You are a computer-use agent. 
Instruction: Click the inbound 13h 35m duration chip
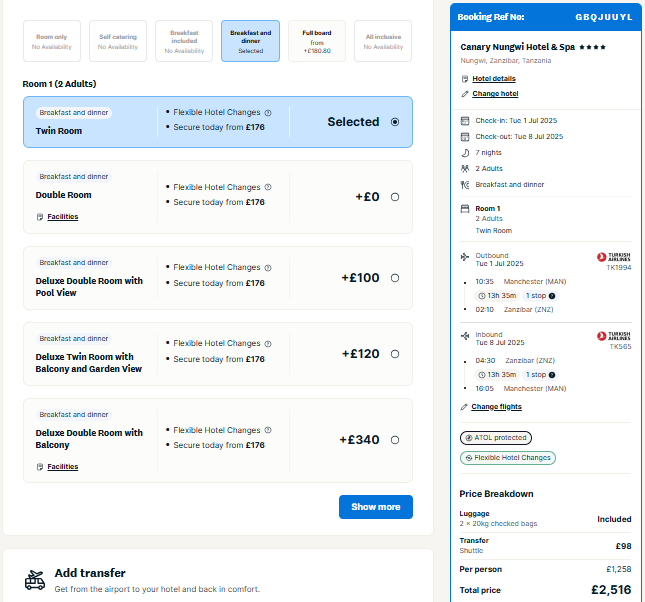point(497,375)
